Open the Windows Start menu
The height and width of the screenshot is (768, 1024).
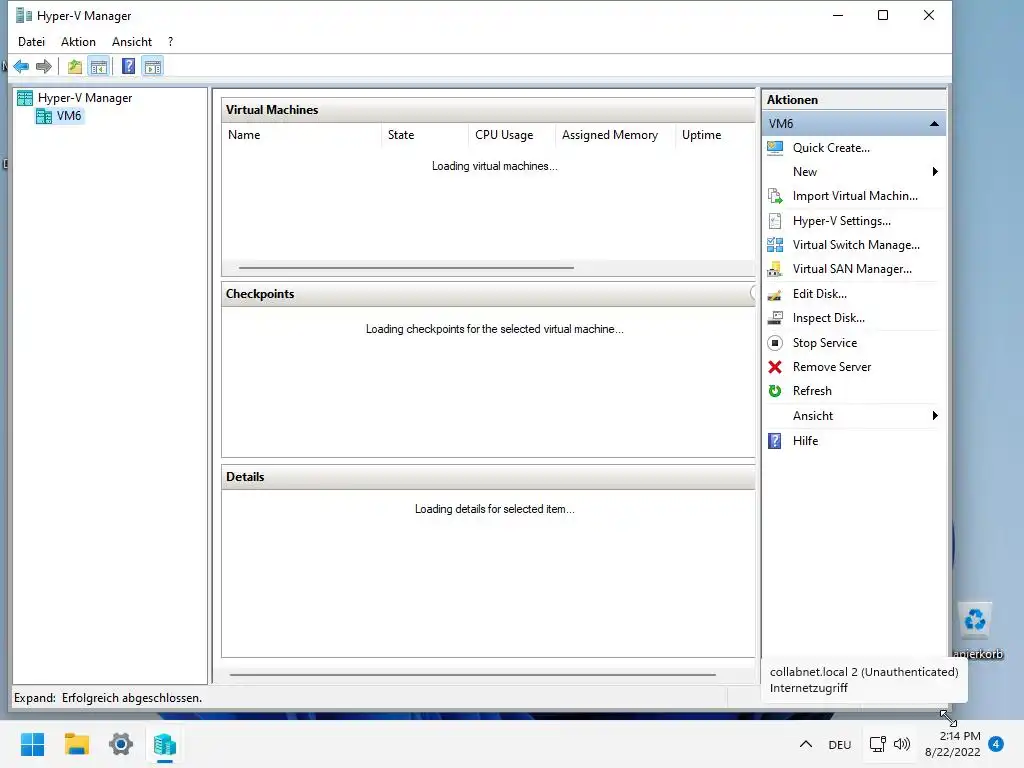33,744
